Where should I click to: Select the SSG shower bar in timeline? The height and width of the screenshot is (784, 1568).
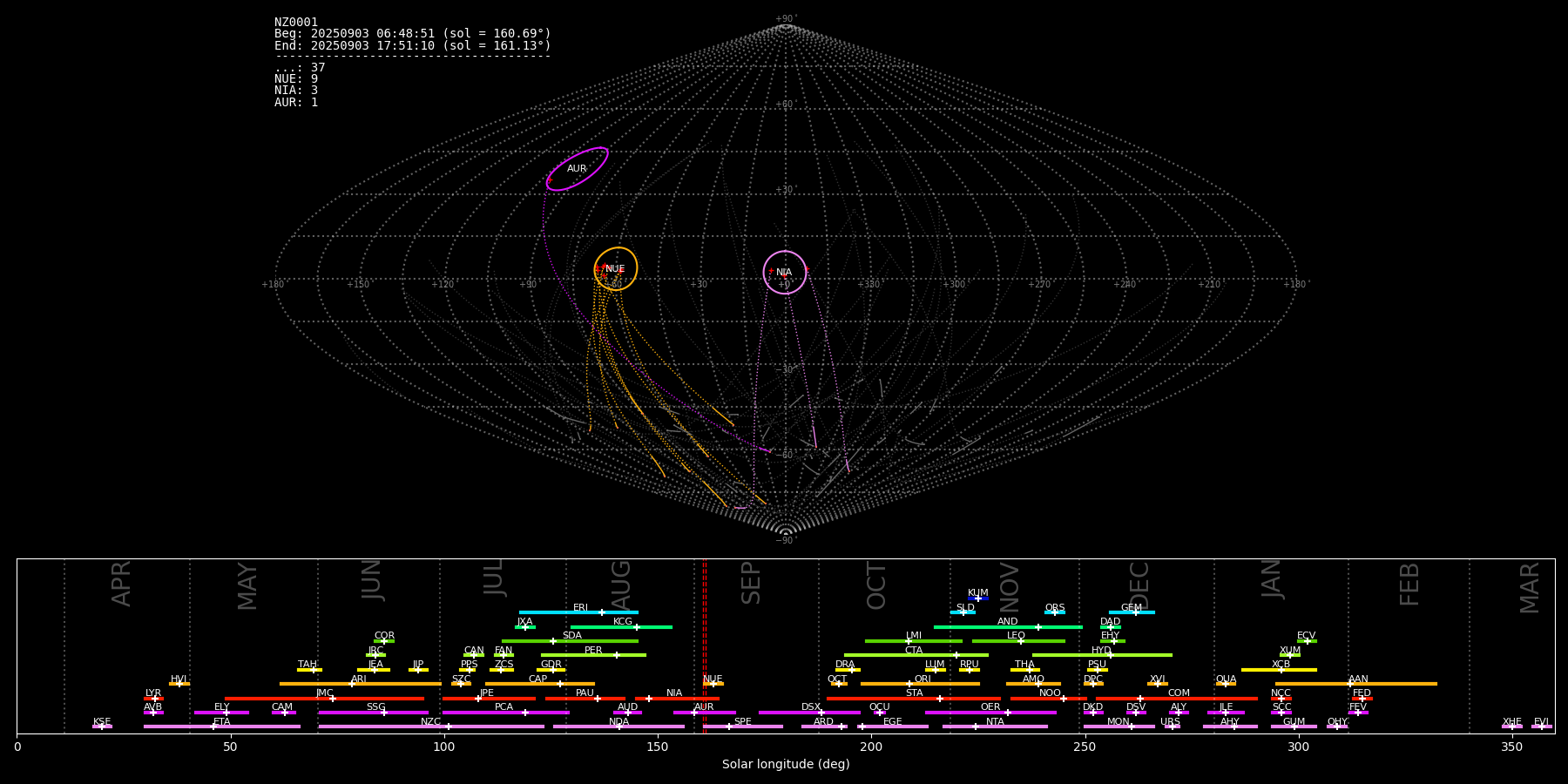pyautogui.click(x=374, y=712)
